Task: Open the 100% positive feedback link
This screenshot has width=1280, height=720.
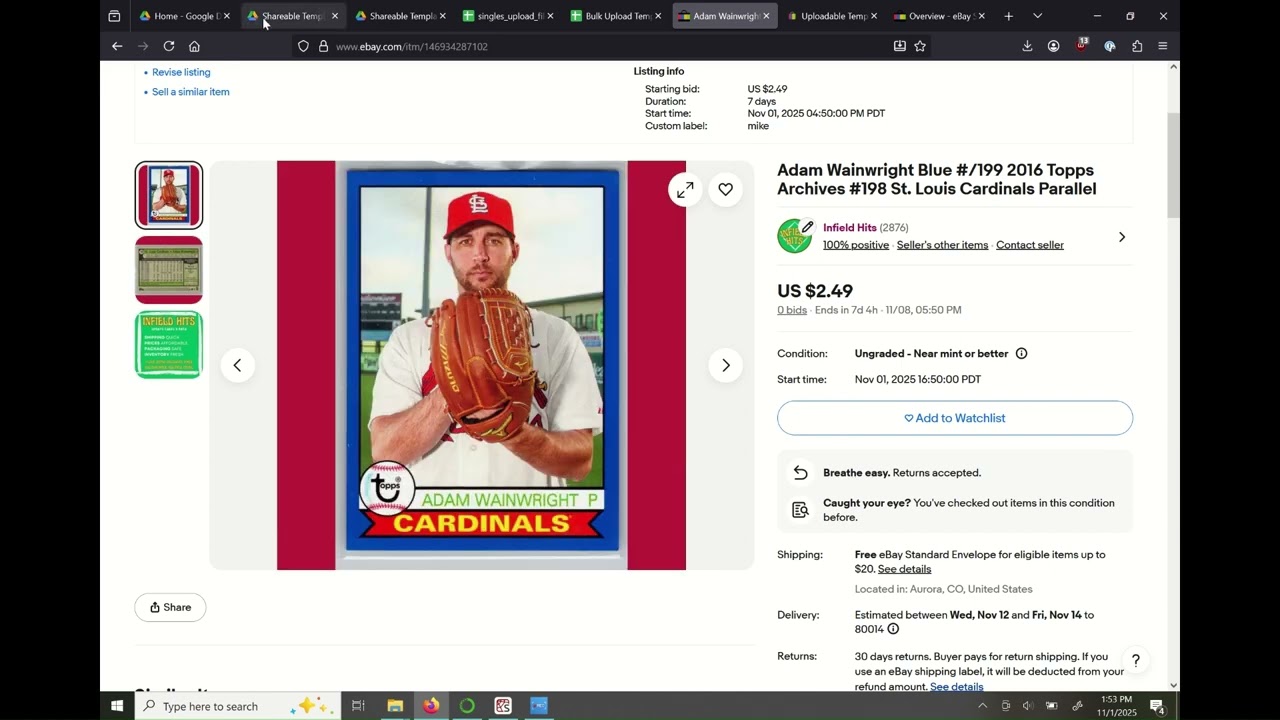Action: pos(856,245)
